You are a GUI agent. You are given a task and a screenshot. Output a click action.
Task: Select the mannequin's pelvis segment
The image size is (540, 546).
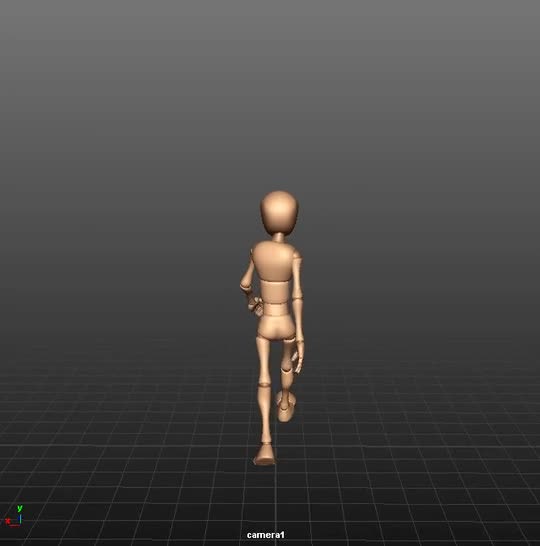[x=276, y=327]
